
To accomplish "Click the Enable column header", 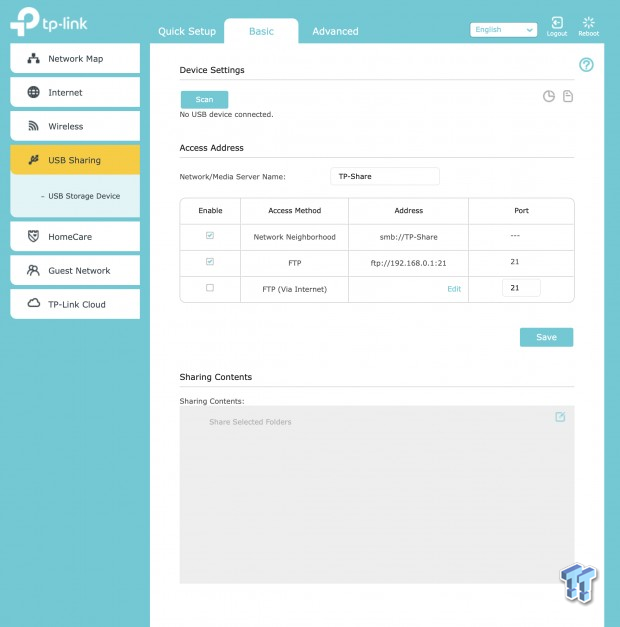I will (210, 211).
